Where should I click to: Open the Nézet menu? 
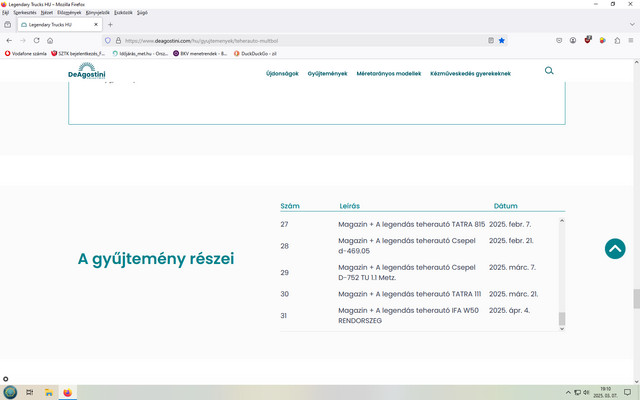(47, 13)
